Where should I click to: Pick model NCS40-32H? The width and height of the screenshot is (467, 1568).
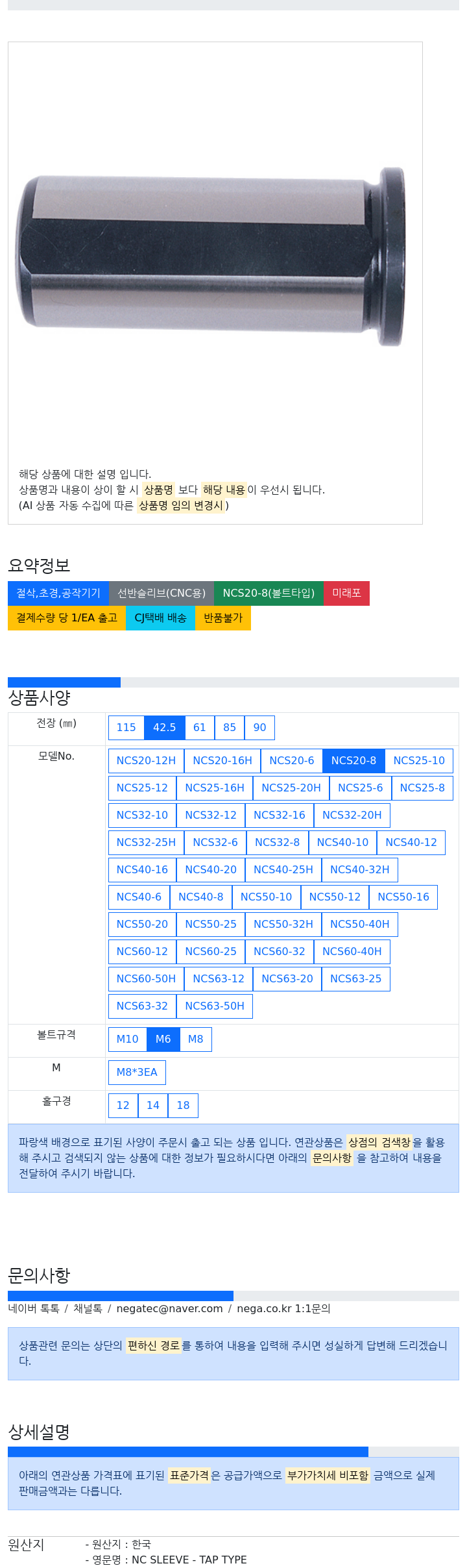tap(360, 870)
